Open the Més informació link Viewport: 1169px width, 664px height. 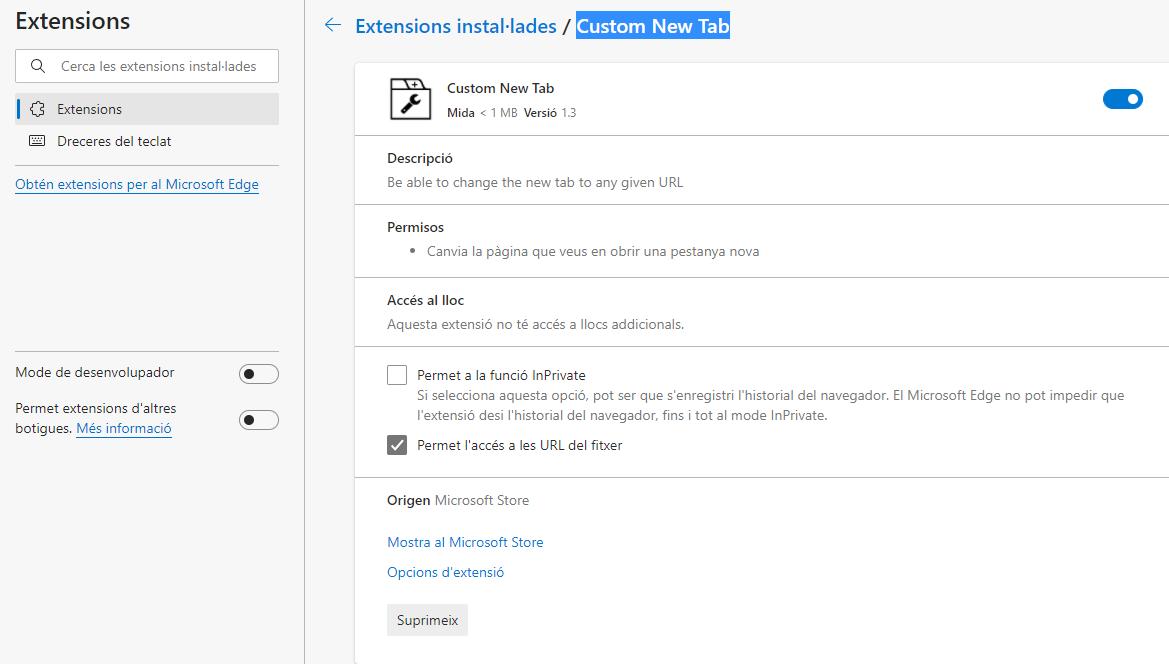124,429
